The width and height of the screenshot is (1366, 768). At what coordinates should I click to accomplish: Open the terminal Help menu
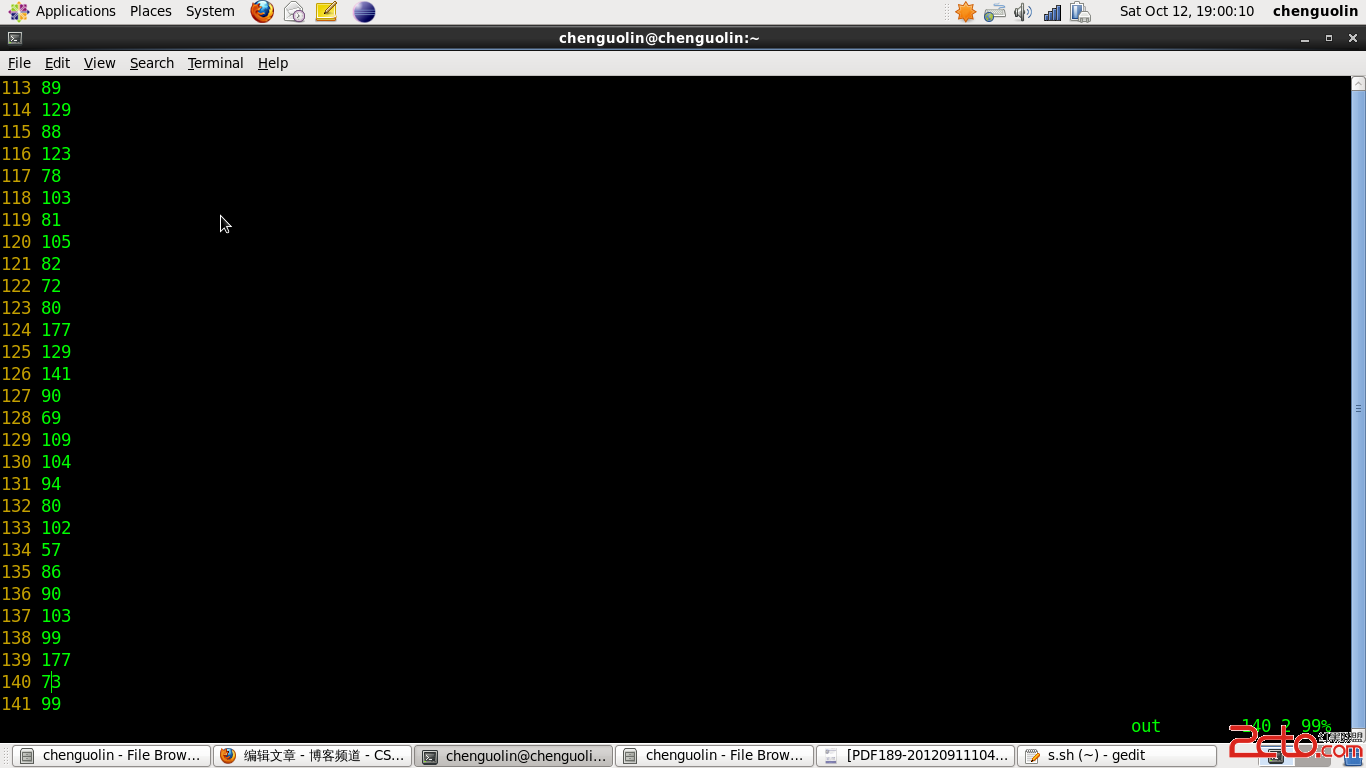273,63
